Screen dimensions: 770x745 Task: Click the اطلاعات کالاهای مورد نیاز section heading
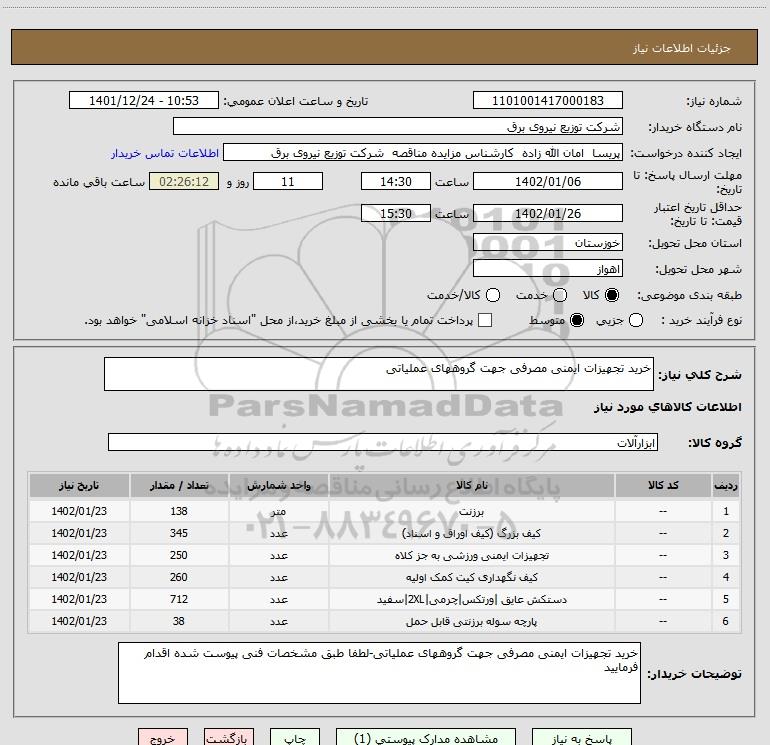click(x=668, y=407)
